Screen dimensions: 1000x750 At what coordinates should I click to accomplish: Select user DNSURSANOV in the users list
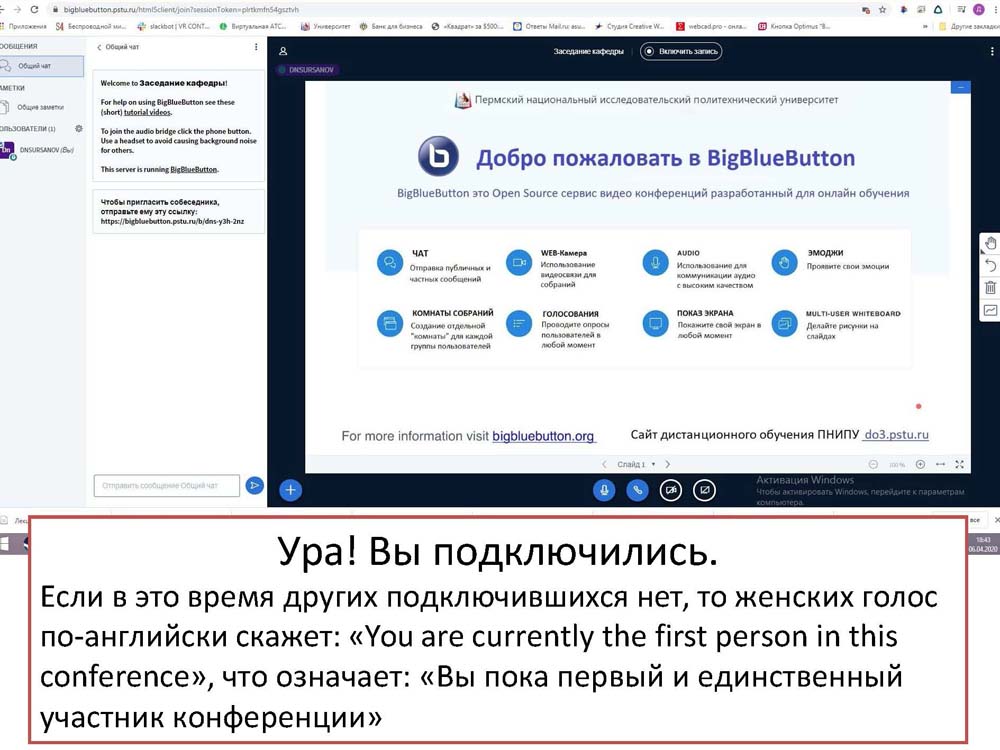38,150
